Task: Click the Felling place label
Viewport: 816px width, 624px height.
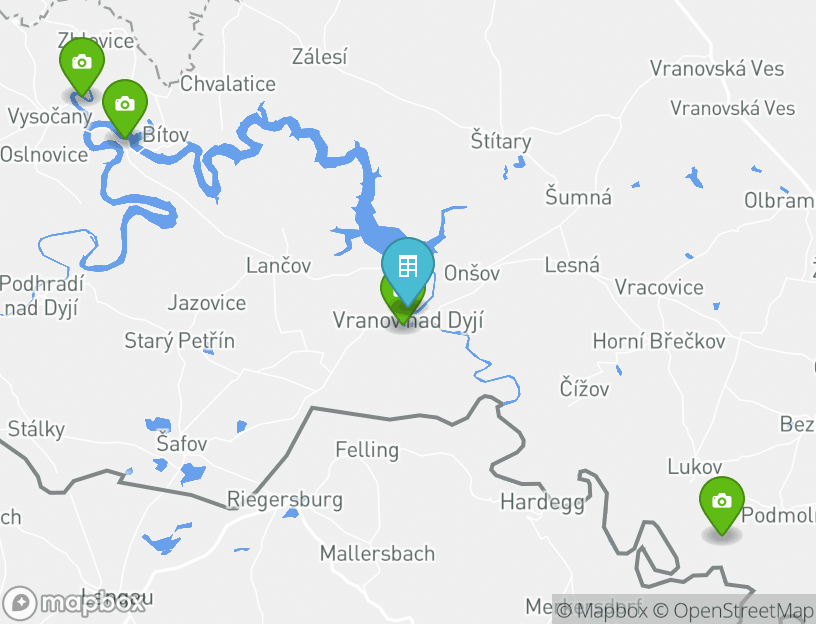Action: [367, 450]
